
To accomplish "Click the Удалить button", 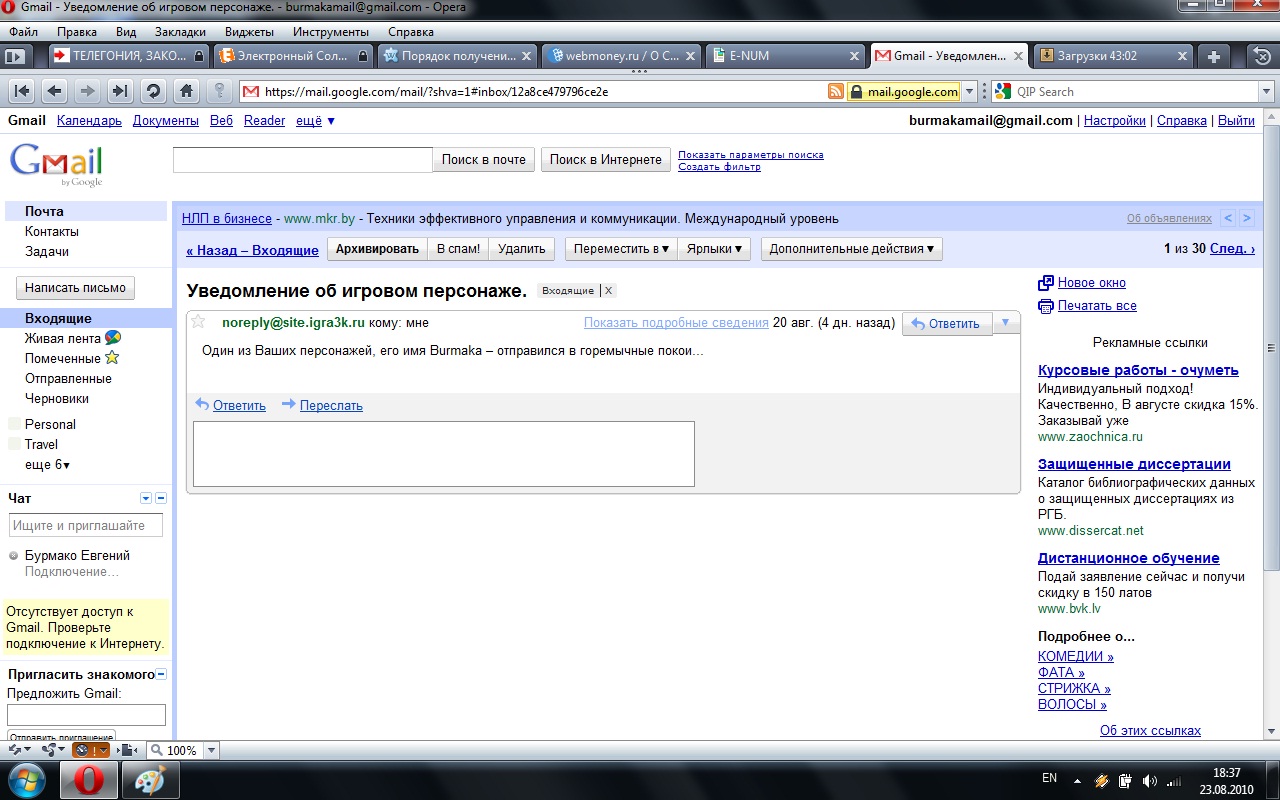I will click(521, 249).
